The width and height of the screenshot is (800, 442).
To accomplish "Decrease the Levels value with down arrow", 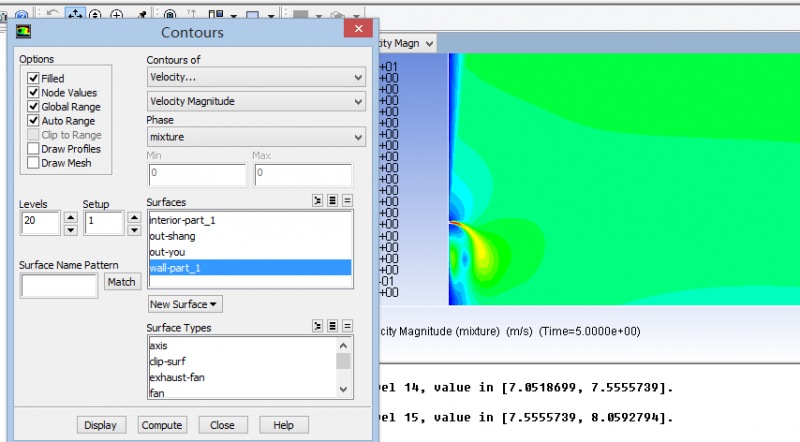I will (x=70, y=230).
